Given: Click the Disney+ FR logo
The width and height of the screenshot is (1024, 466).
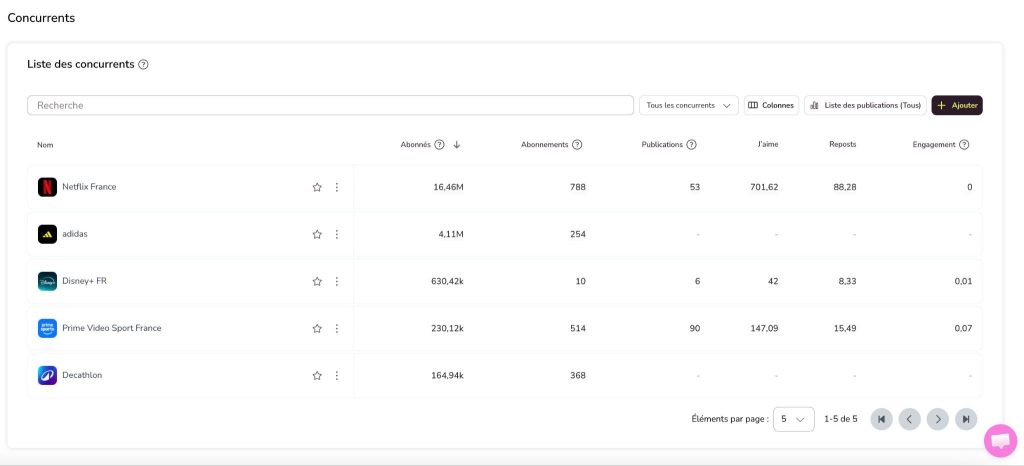Looking at the screenshot, I should [47, 281].
